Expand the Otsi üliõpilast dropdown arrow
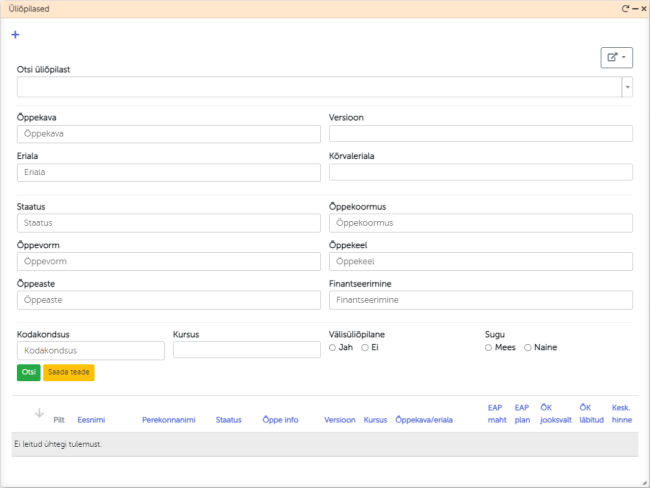650x488 pixels. [x=627, y=87]
